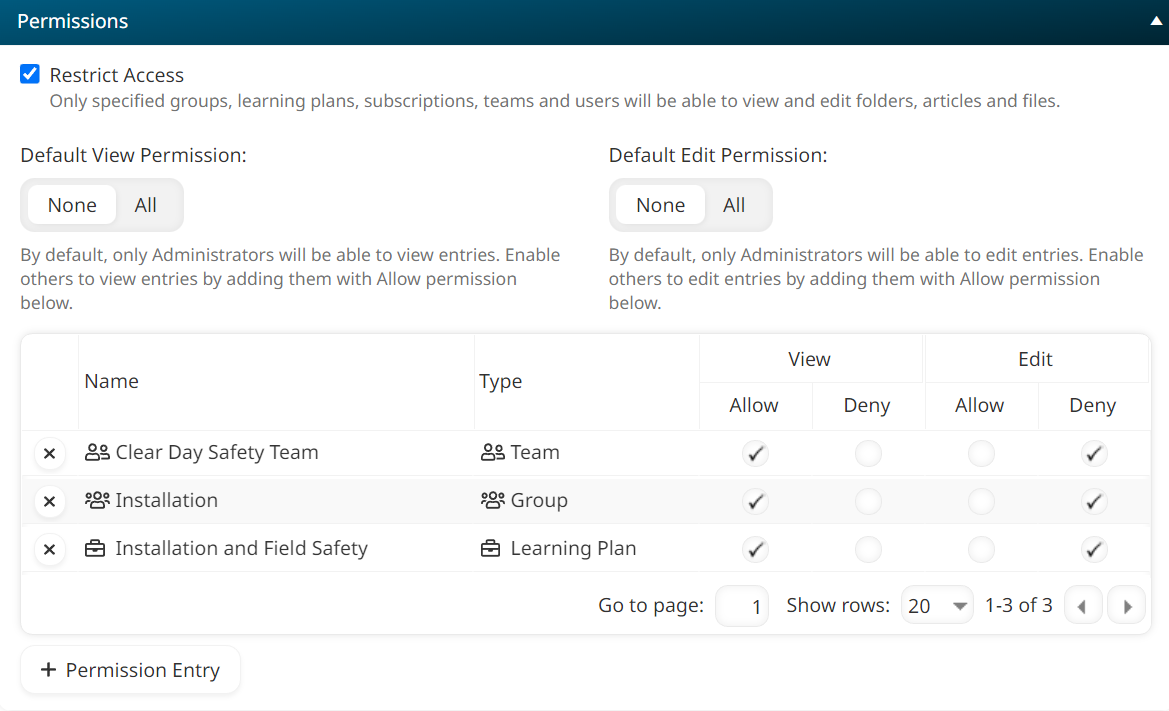
Task: Toggle View Deny for the Installation row
Action: [x=868, y=501]
